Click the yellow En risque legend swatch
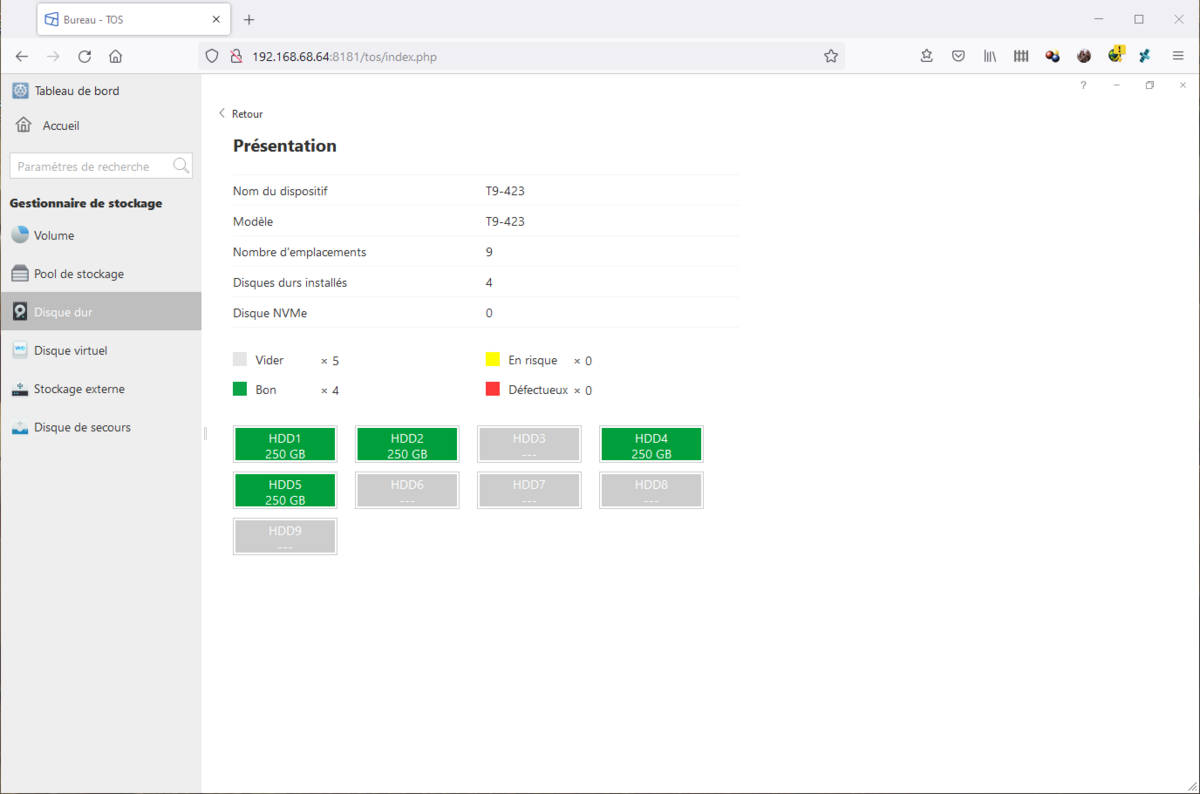The height and width of the screenshot is (794, 1200). (492, 359)
